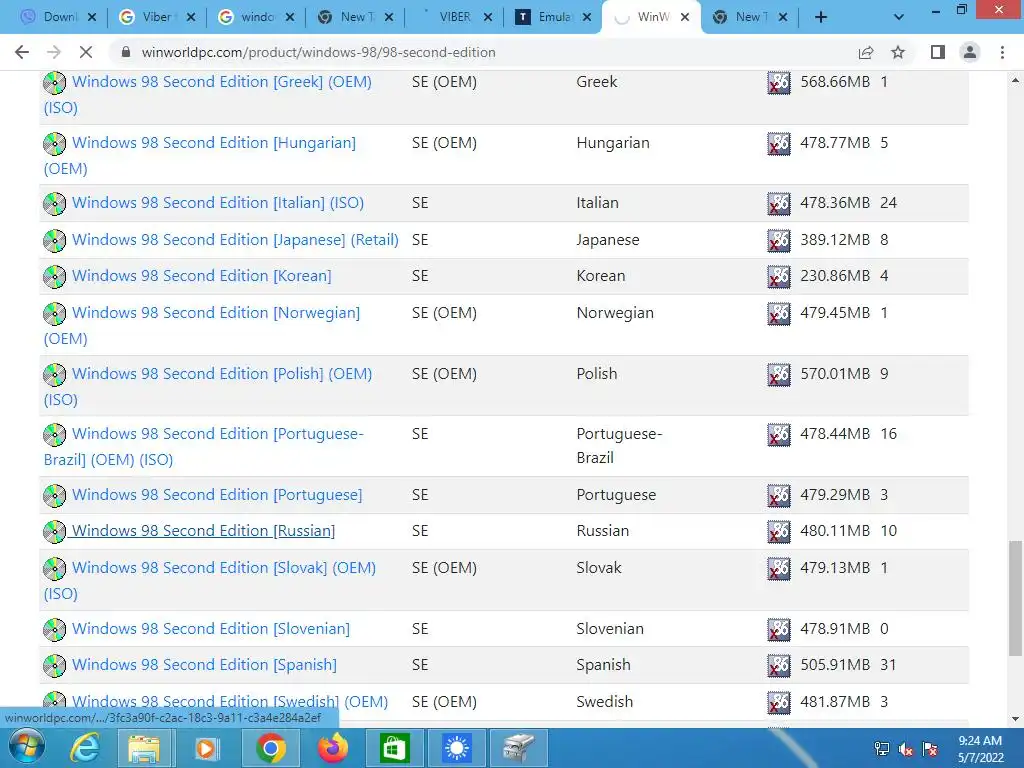Close the VIBER tab
Viewport: 1024px width, 768px height.
[487, 17]
